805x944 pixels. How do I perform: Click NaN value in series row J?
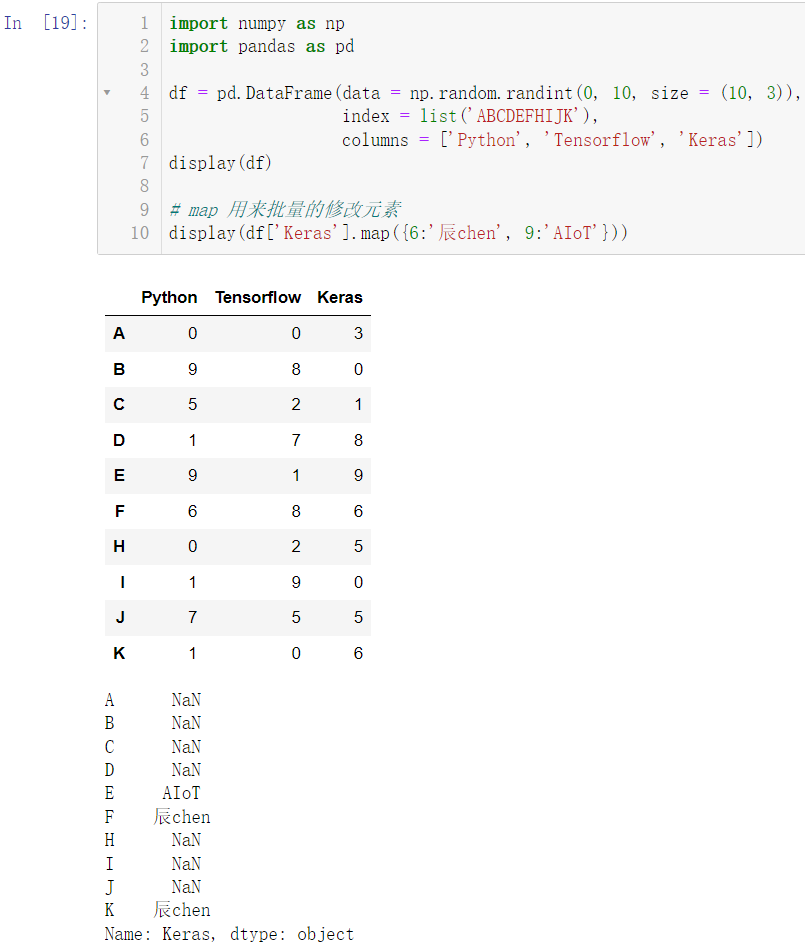(x=186, y=887)
